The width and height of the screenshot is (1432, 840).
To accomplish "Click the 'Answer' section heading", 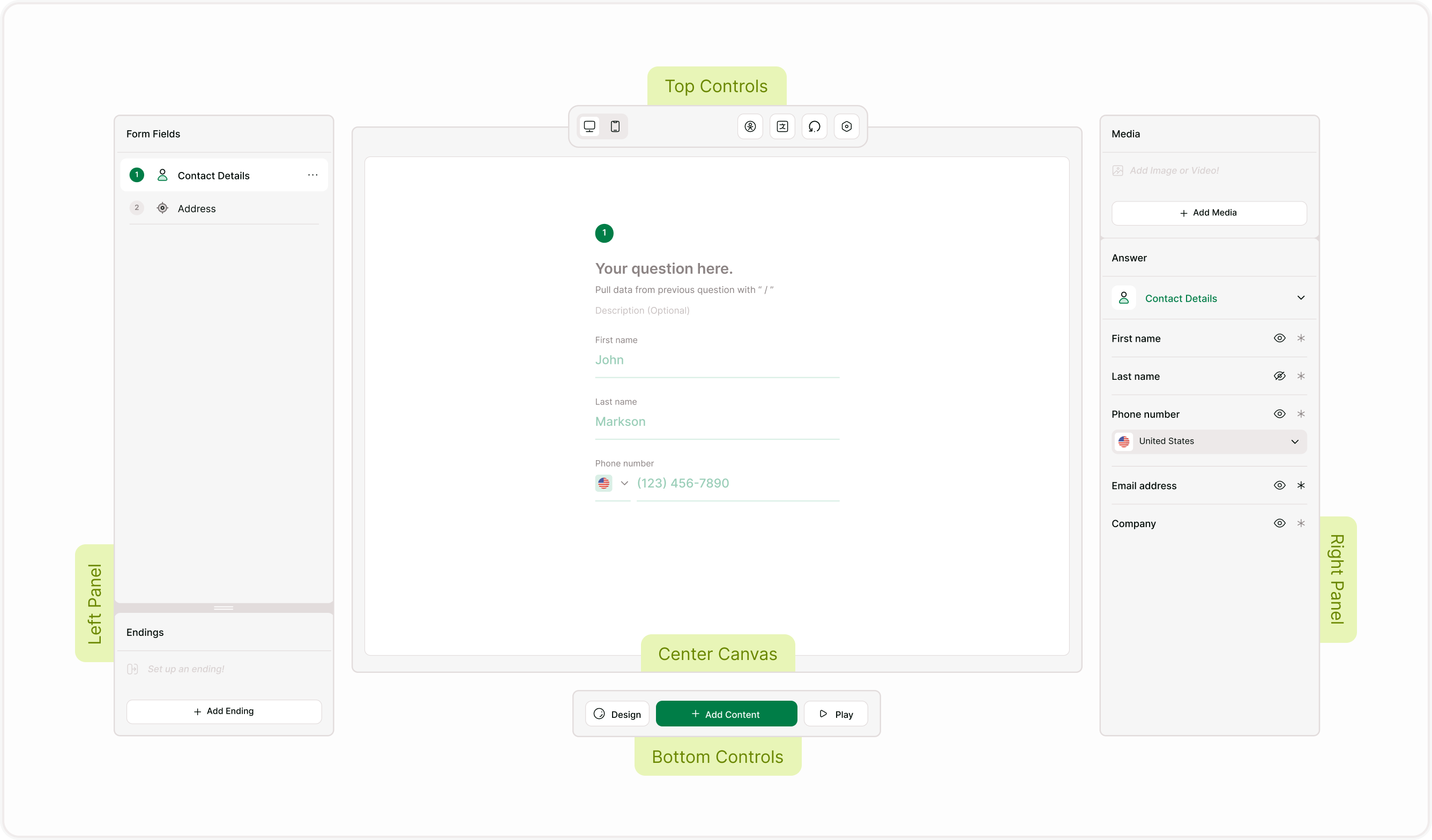I will pos(1129,258).
